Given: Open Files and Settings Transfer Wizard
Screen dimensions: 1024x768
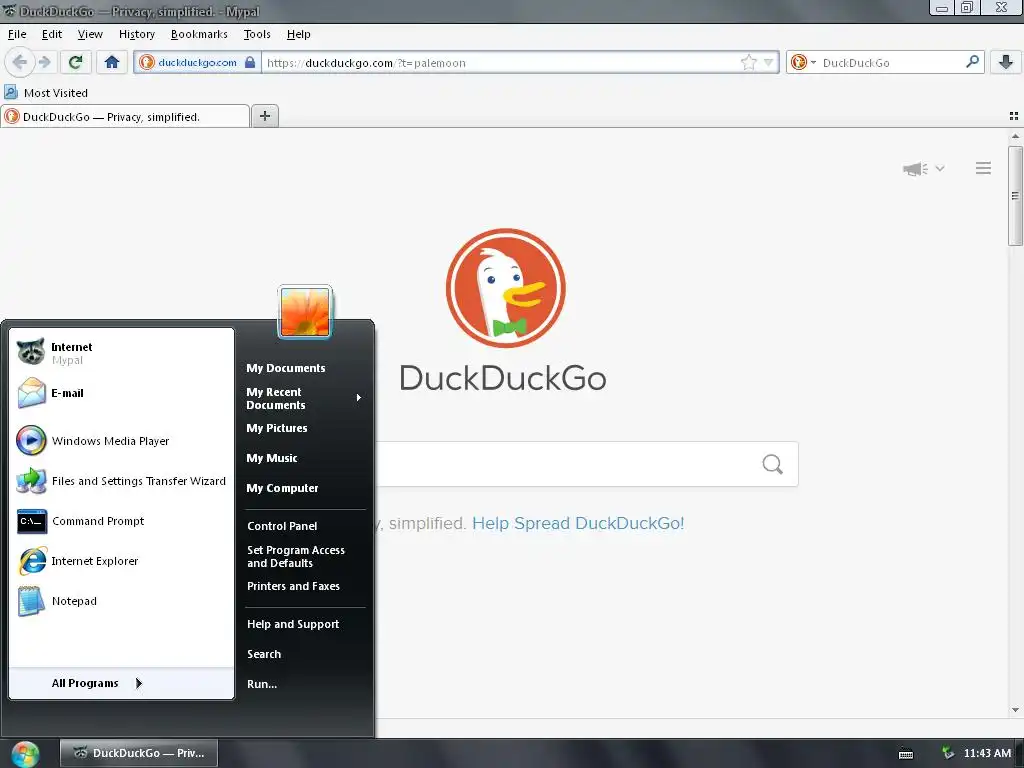Looking at the screenshot, I should [x=121, y=481].
